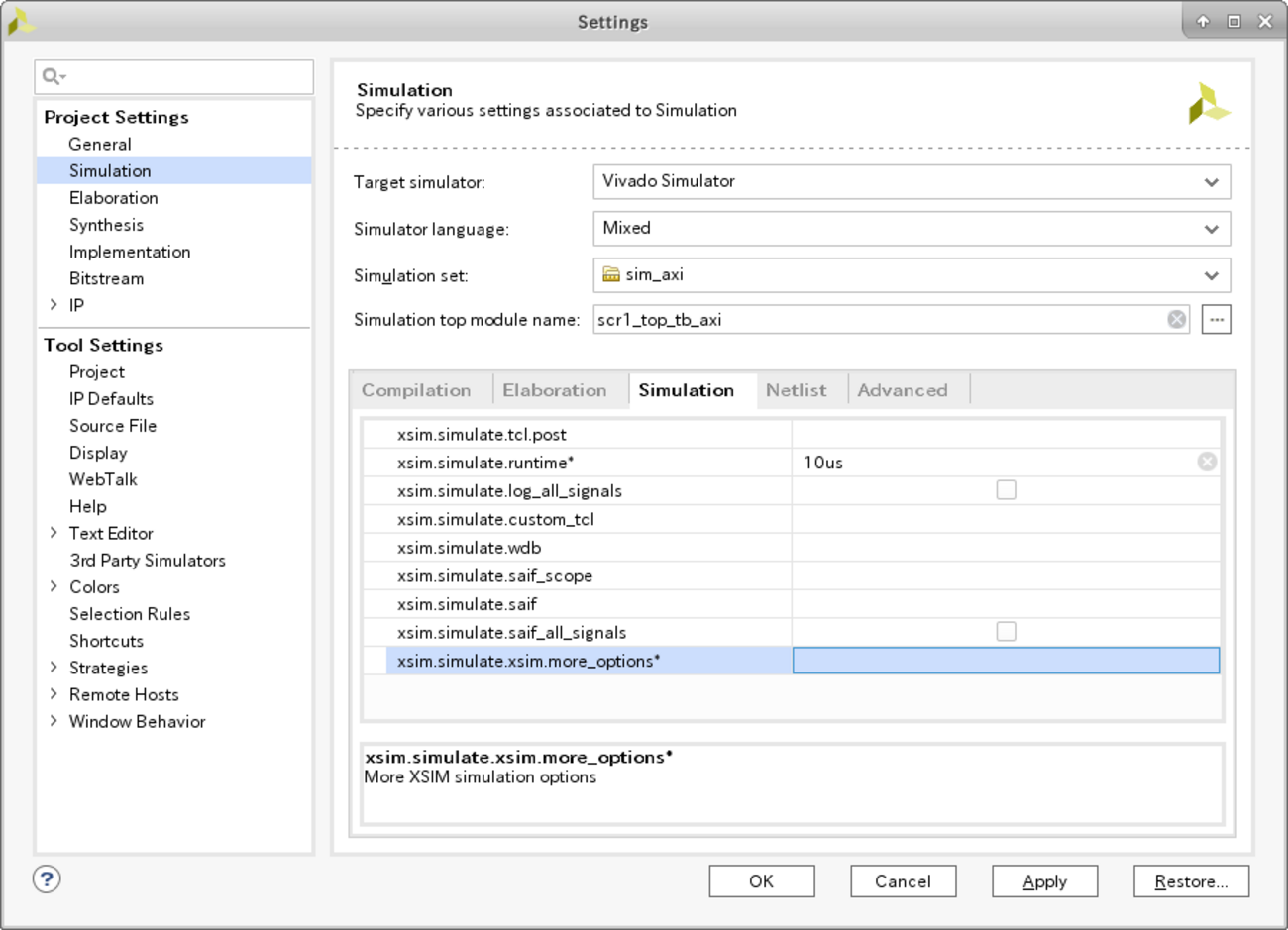Open the browse ellipsis button for top module
This screenshot has width=1288, height=930.
1217,319
